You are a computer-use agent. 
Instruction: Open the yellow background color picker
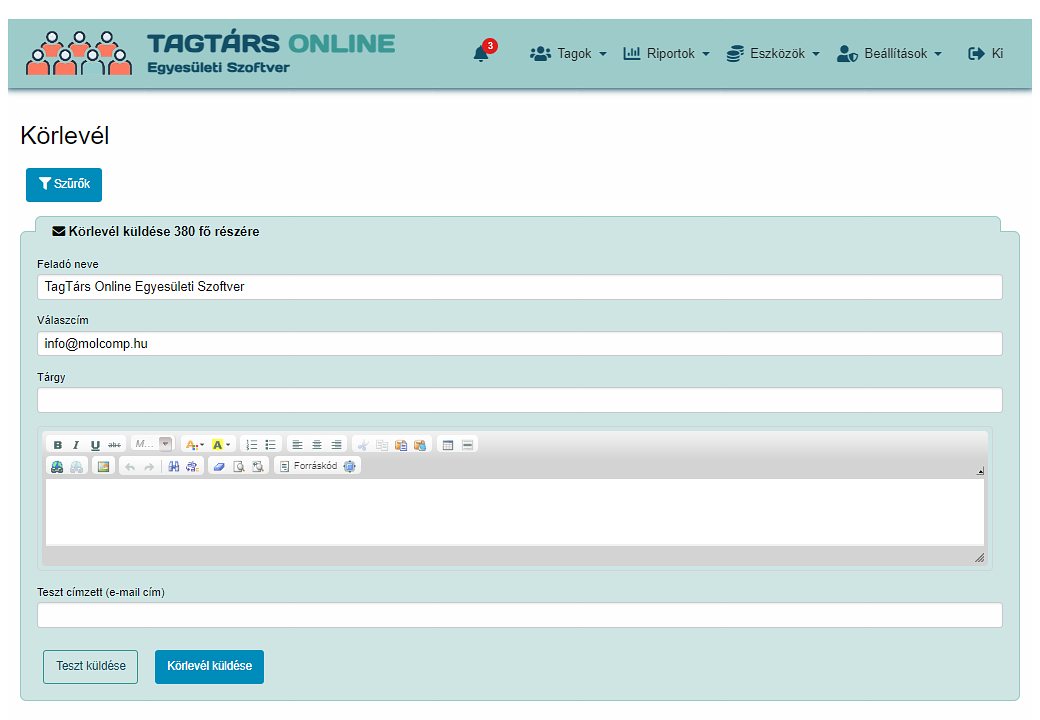[221, 445]
